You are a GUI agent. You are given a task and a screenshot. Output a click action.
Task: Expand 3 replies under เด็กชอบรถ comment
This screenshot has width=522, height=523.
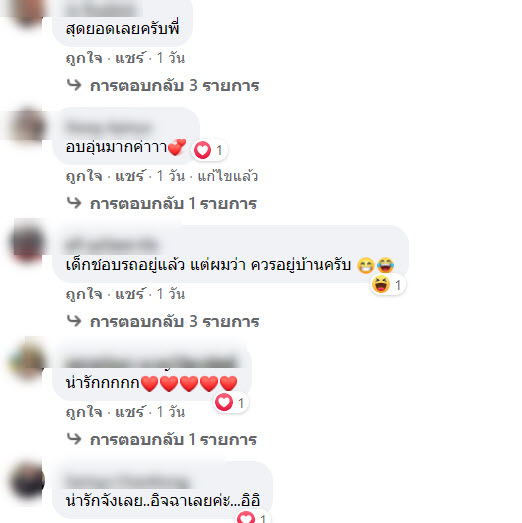pyautogui.click(x=174, y=322)
